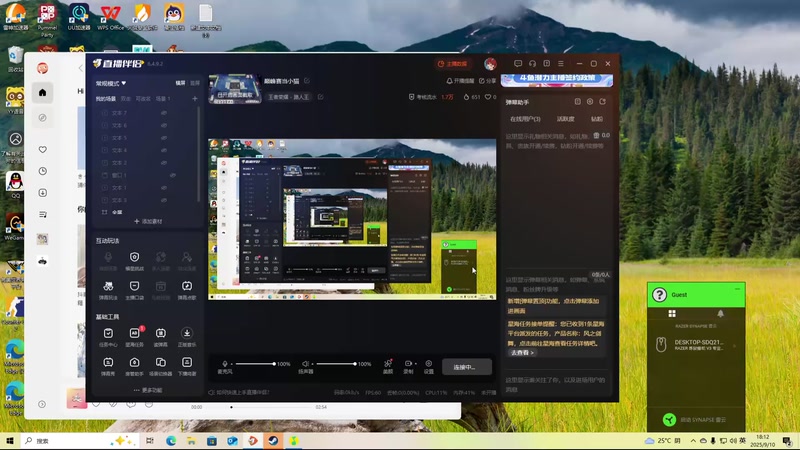Open 设置 settings in bottom control bar

(429, 366)
